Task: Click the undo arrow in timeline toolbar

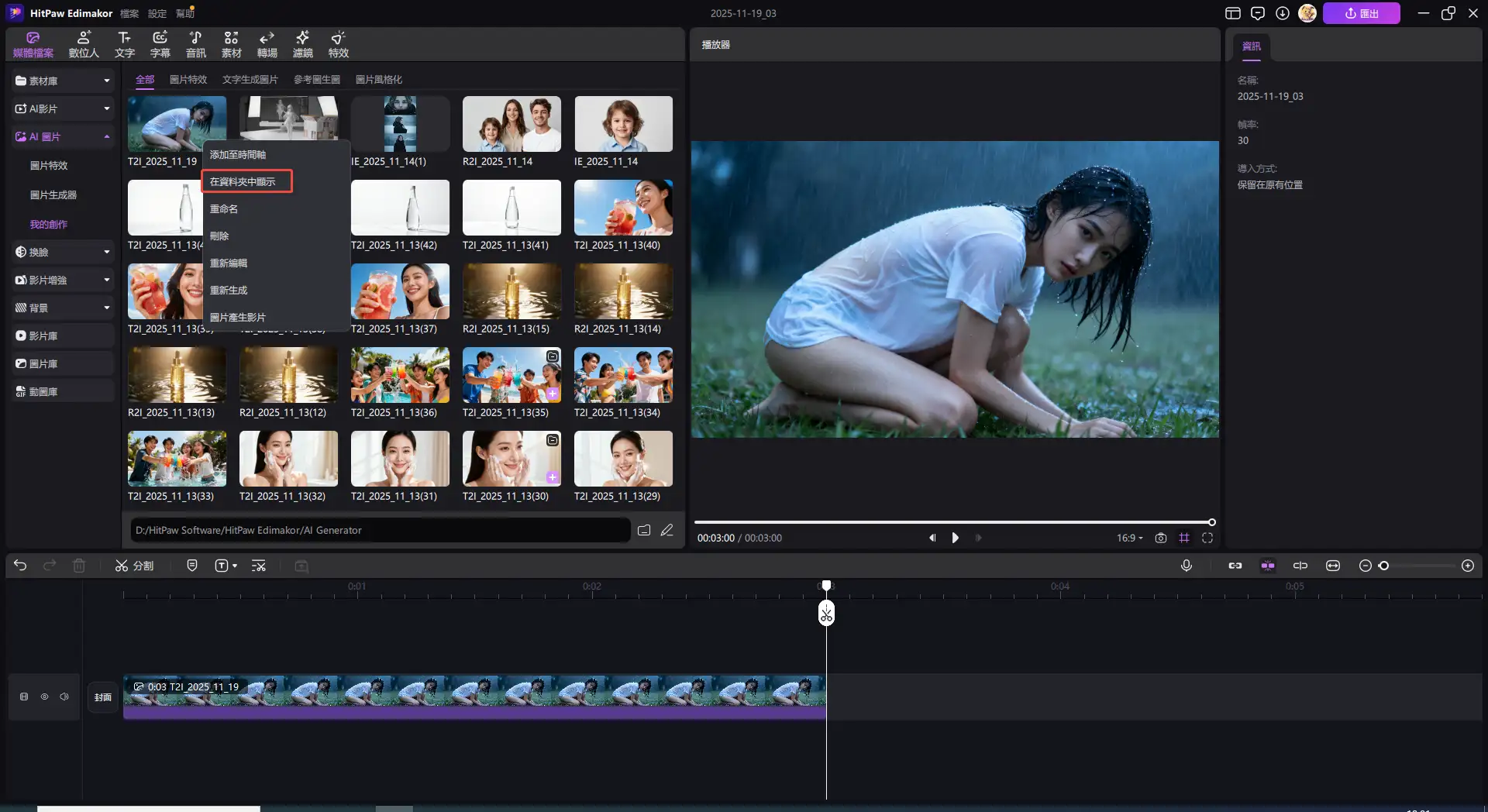Action: tap(20, 566)
